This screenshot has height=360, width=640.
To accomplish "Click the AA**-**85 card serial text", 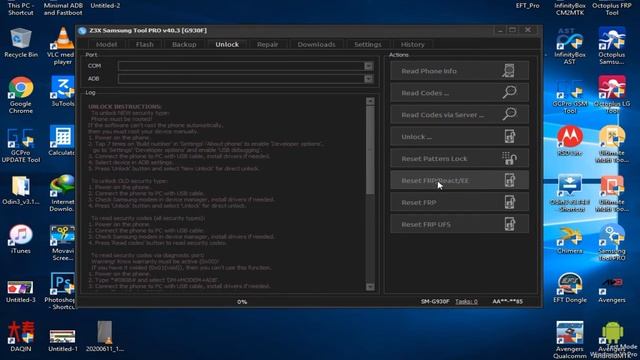I will [x=507, y=302].
